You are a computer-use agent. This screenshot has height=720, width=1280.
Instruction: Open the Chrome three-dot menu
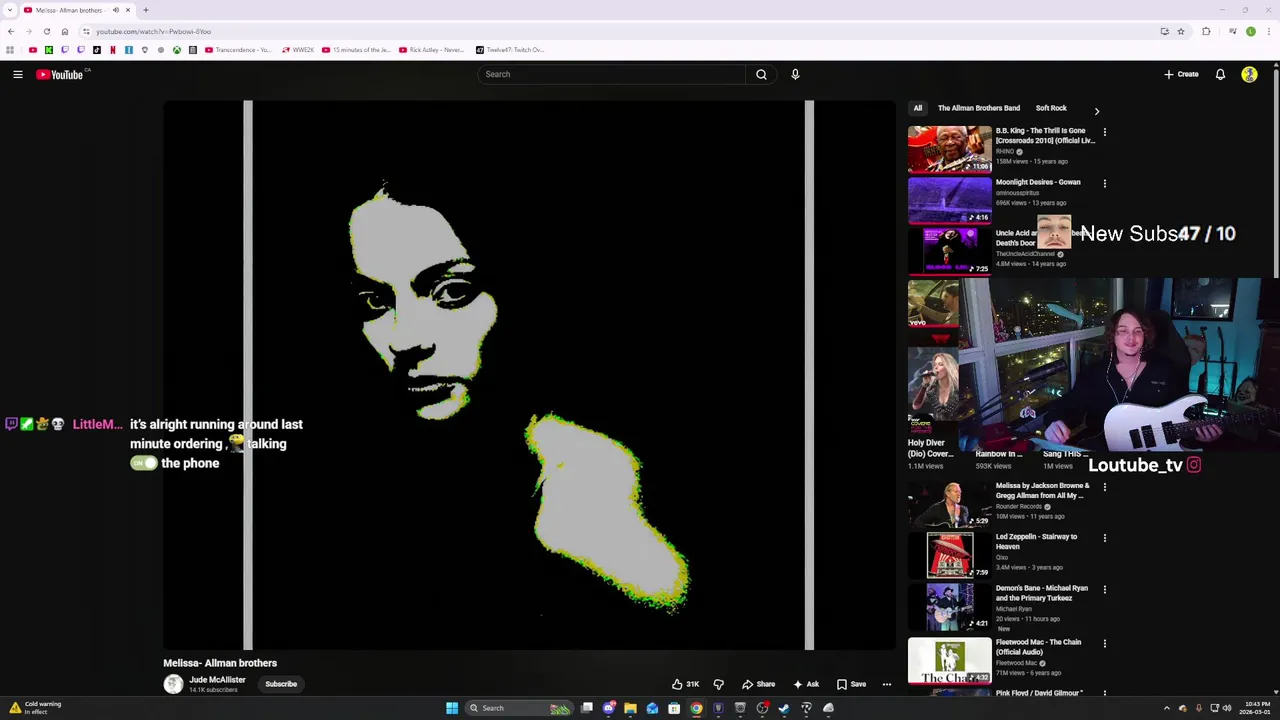[x=1269, y=31]
